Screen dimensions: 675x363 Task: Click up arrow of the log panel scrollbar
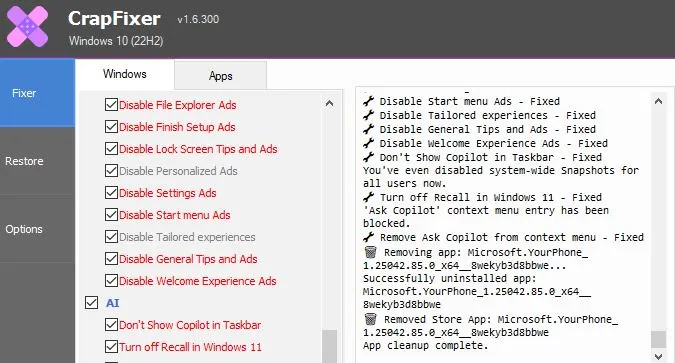pyautogui.click(x=658, y=102)
